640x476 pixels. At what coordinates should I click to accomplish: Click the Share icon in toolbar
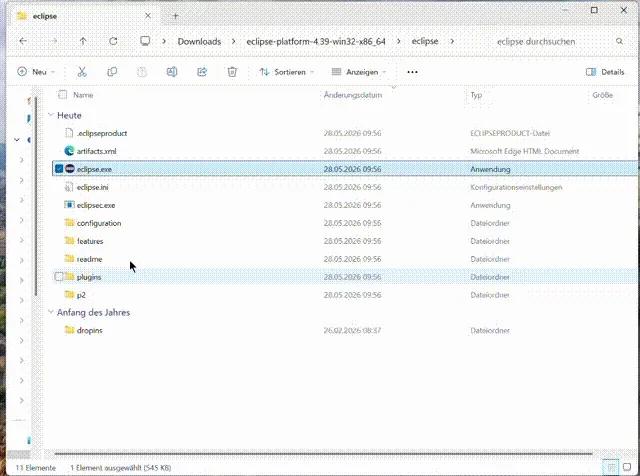(x=202, y=72)
